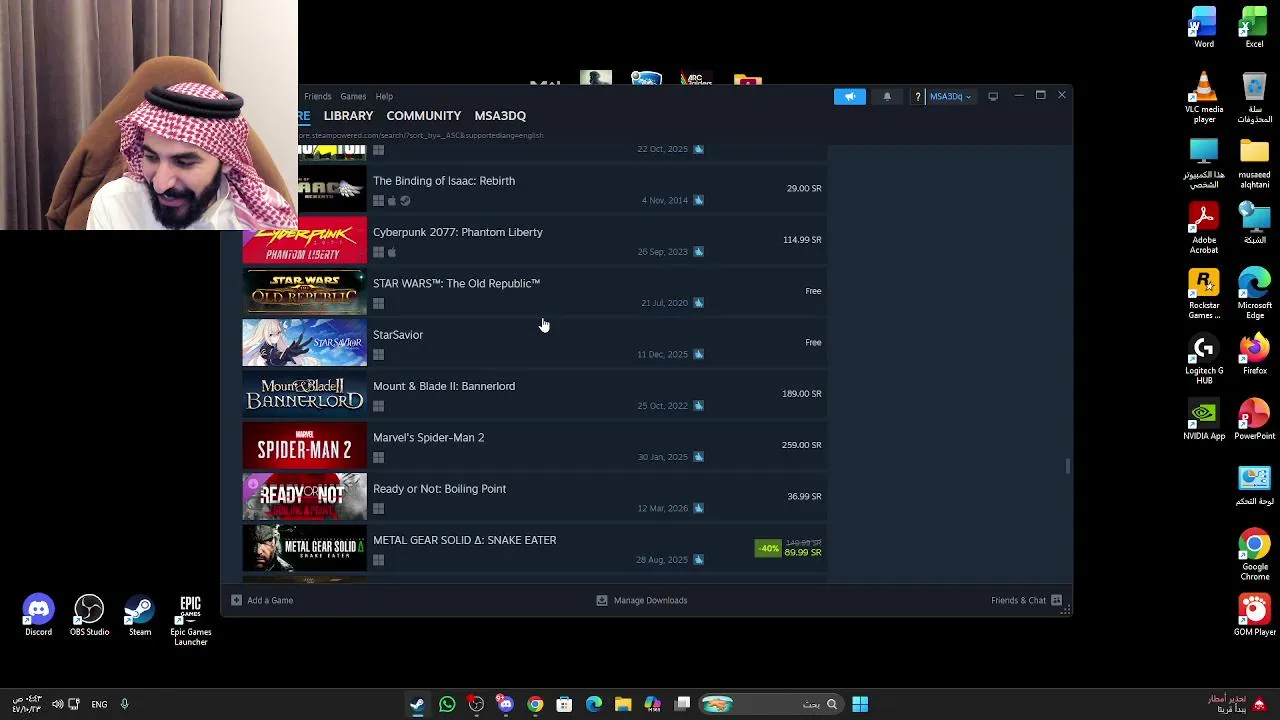Screen dimensions: 1280x720
Task: Open the Games menu in Steam
Action: tap(353, 96)
